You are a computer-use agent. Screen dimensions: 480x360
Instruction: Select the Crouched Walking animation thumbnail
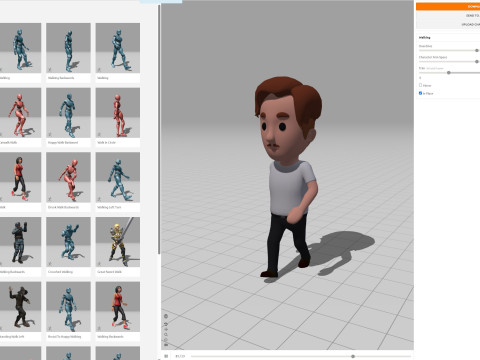(68, 242)
